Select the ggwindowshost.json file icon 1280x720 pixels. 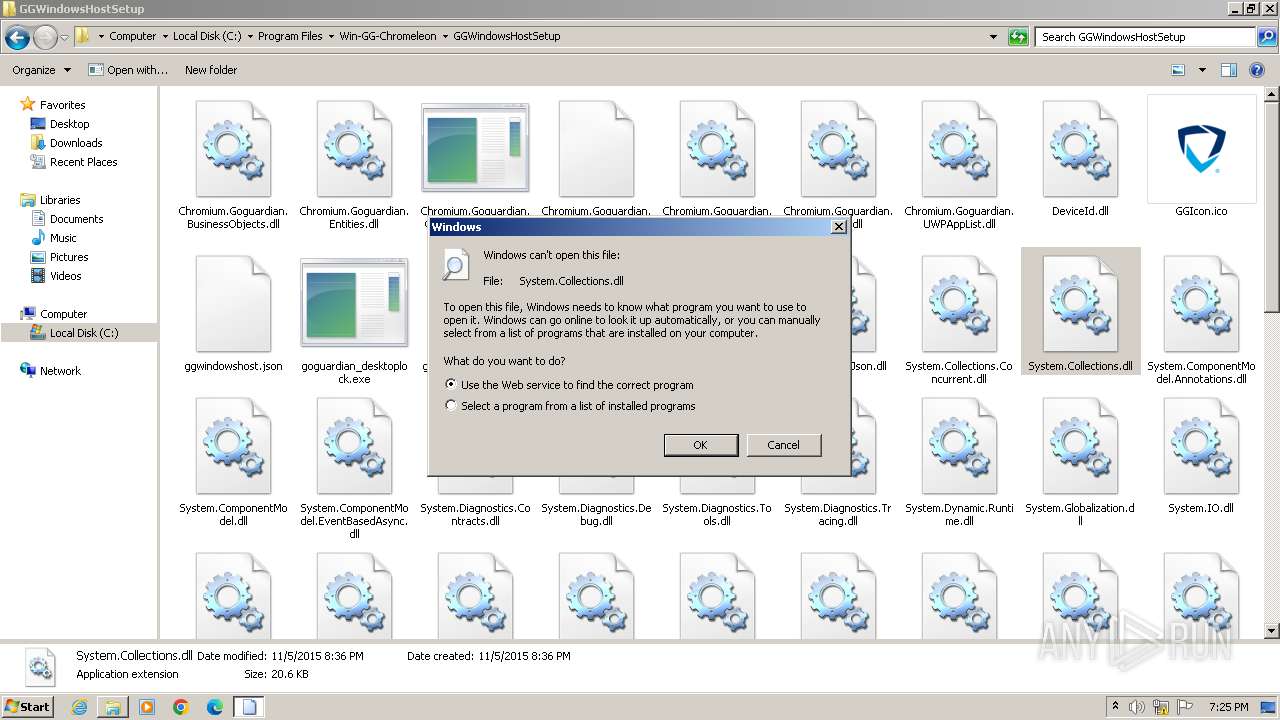[233, 304]
